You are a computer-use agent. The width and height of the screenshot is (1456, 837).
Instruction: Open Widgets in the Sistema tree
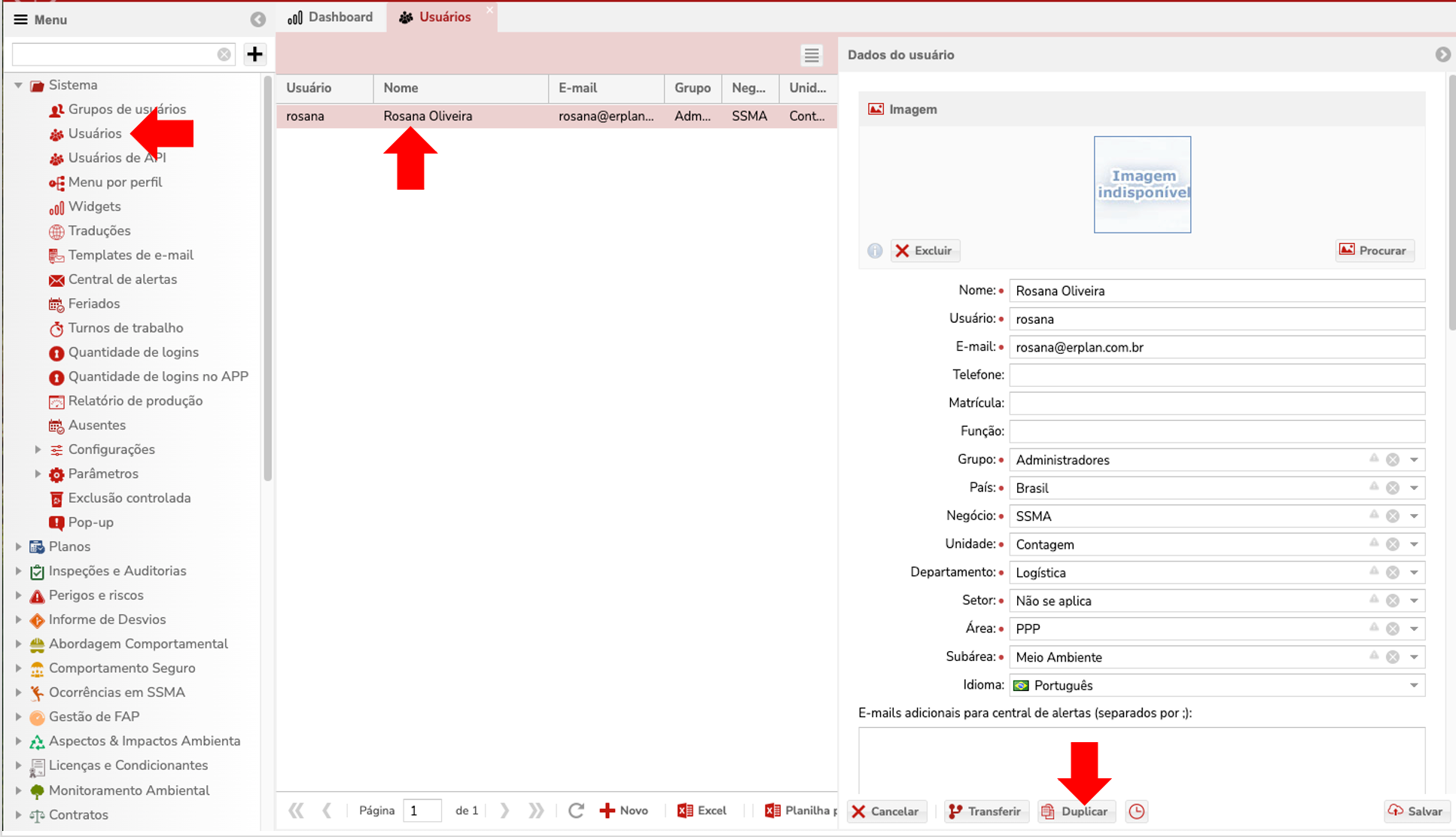(x=94, y=207)
